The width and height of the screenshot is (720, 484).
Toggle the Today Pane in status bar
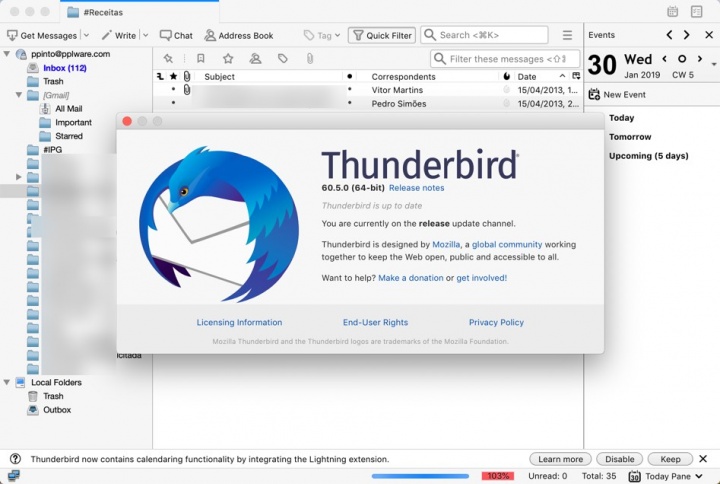(x=660, y=476)
